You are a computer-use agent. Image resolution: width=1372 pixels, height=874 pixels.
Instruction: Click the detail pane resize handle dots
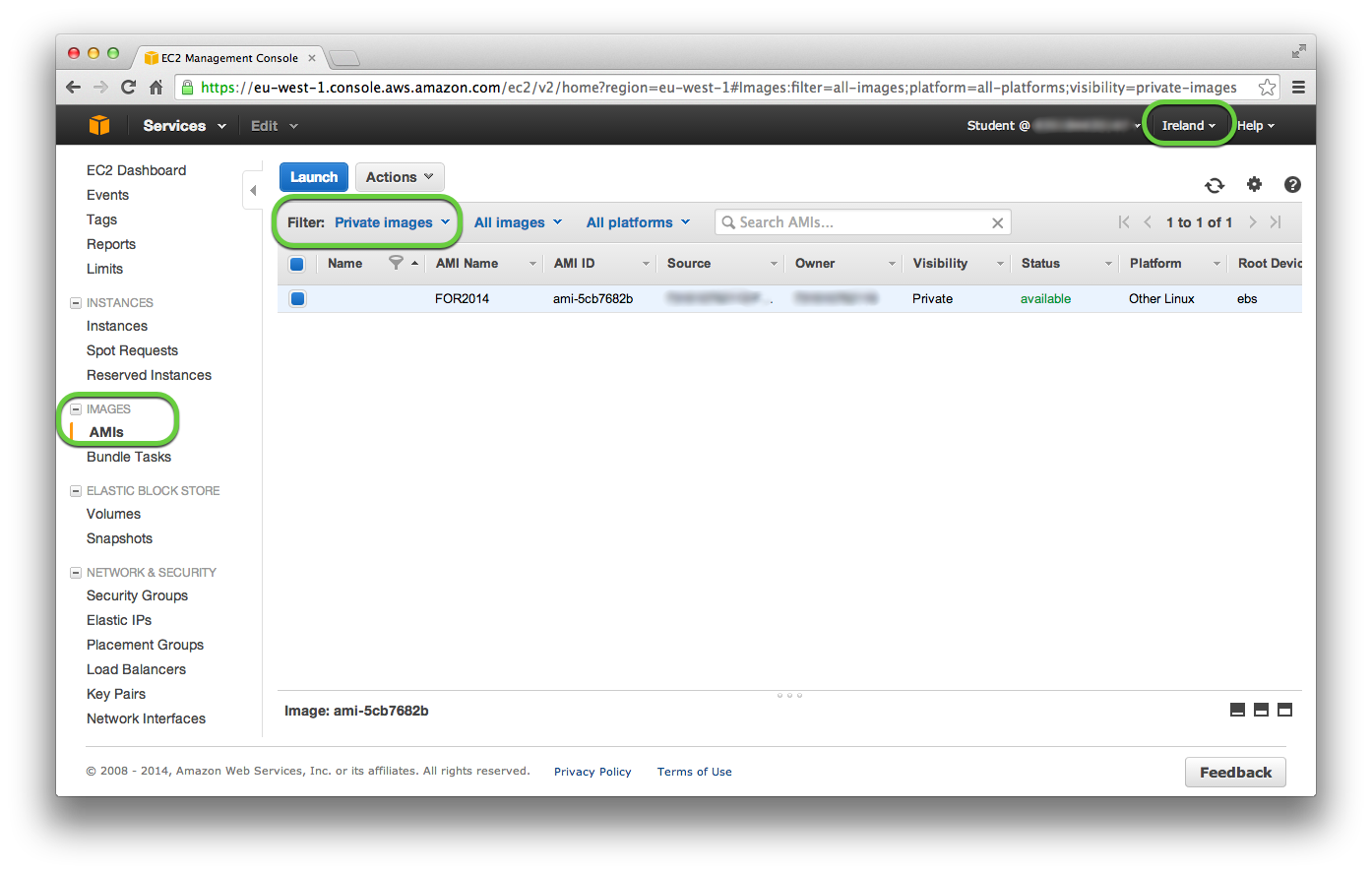[x=789, y=696]
